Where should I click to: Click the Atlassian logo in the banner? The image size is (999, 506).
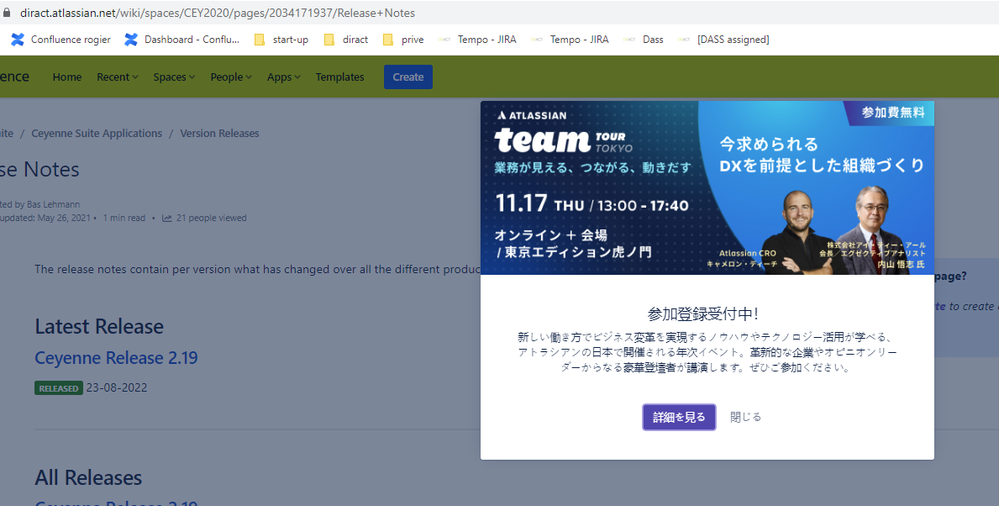pos(531,115)
